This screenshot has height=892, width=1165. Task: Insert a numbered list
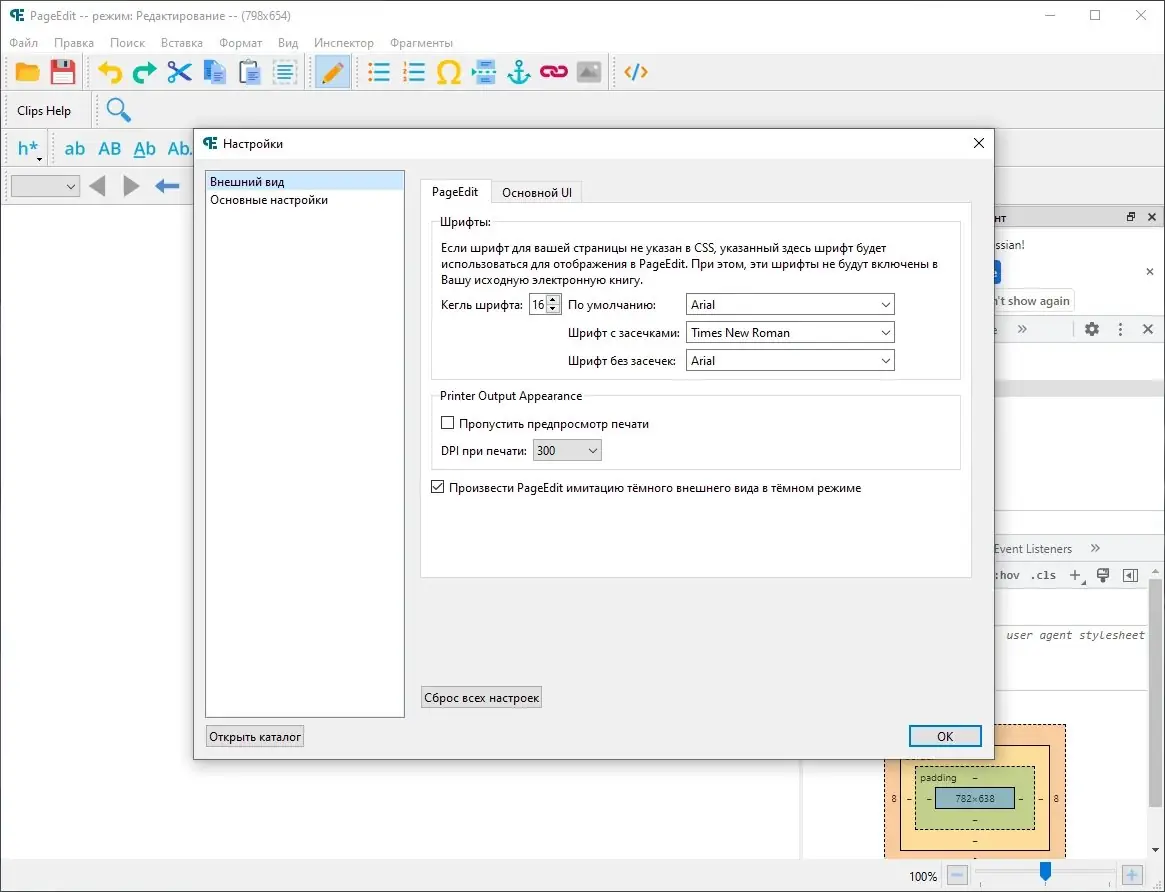pos(414,72)
